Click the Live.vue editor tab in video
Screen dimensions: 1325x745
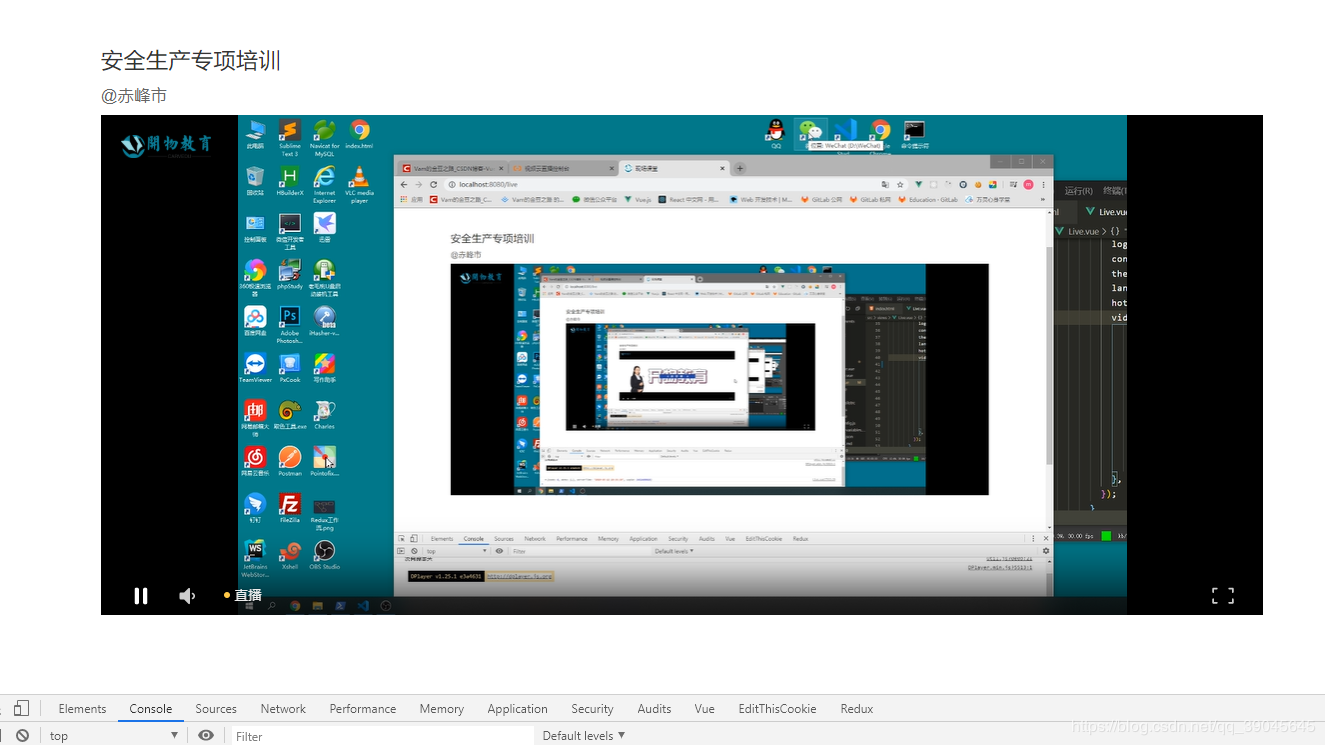pyautogui.click(x=1108, y=212)
